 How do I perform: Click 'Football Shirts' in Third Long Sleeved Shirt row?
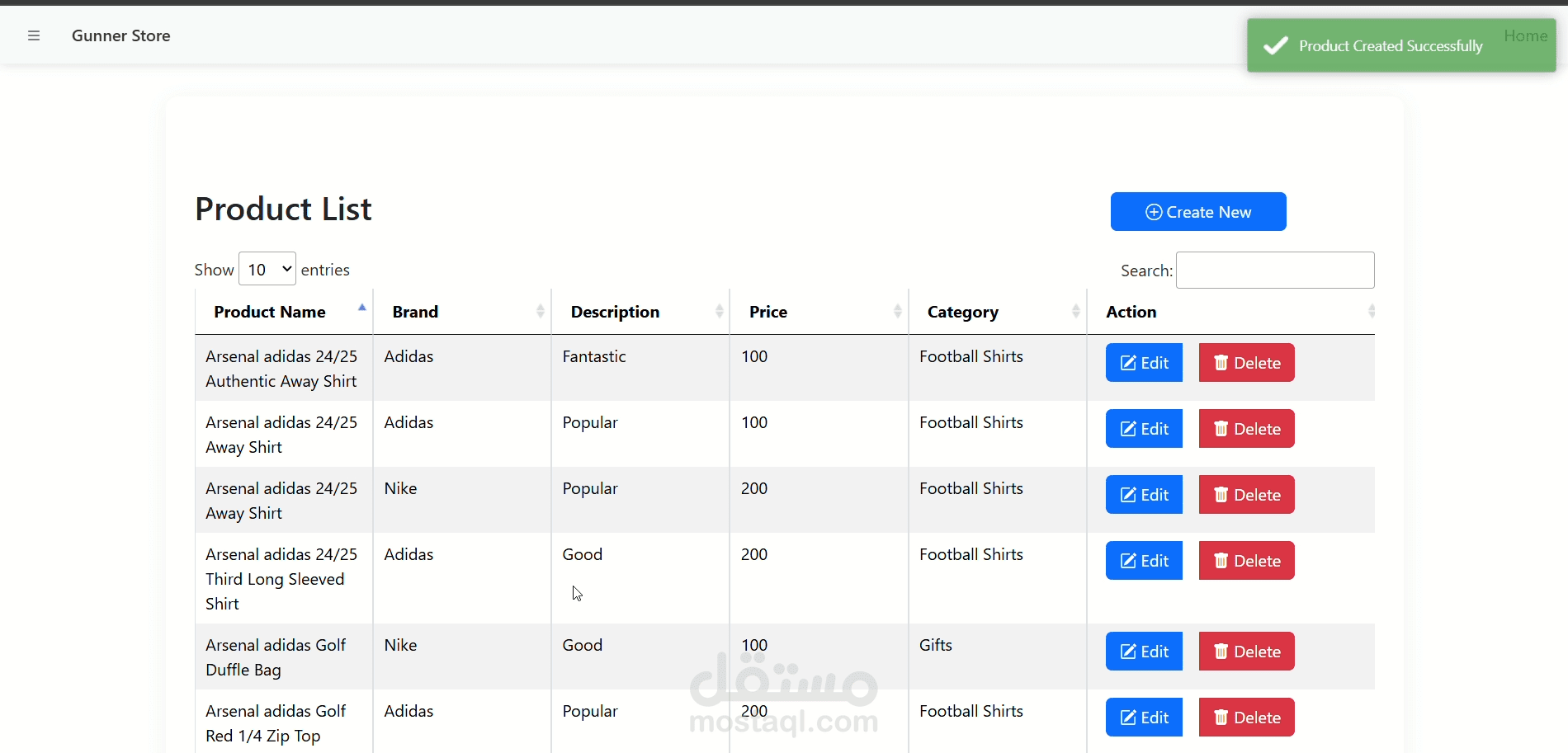click(x=971, y=554)
